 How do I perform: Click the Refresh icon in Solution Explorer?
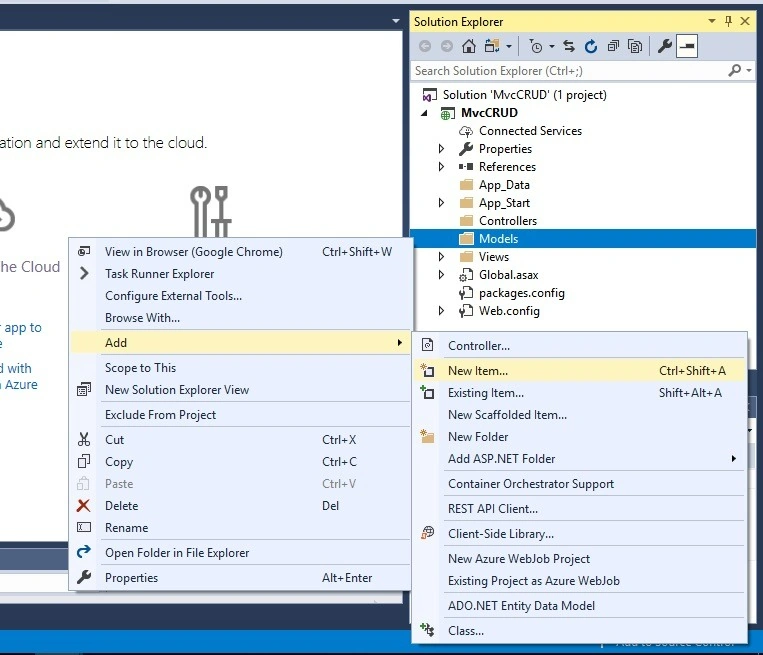[x=591, y=47]
